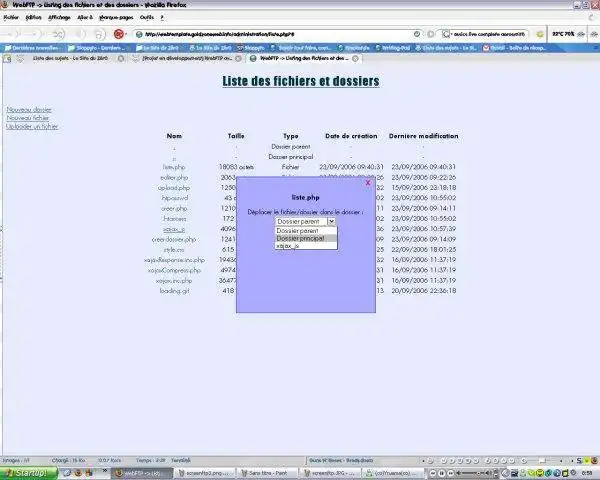The image size is (600, 480).
Task: Click the sunny weather icon in toolbar
Action: click(540, 34)
